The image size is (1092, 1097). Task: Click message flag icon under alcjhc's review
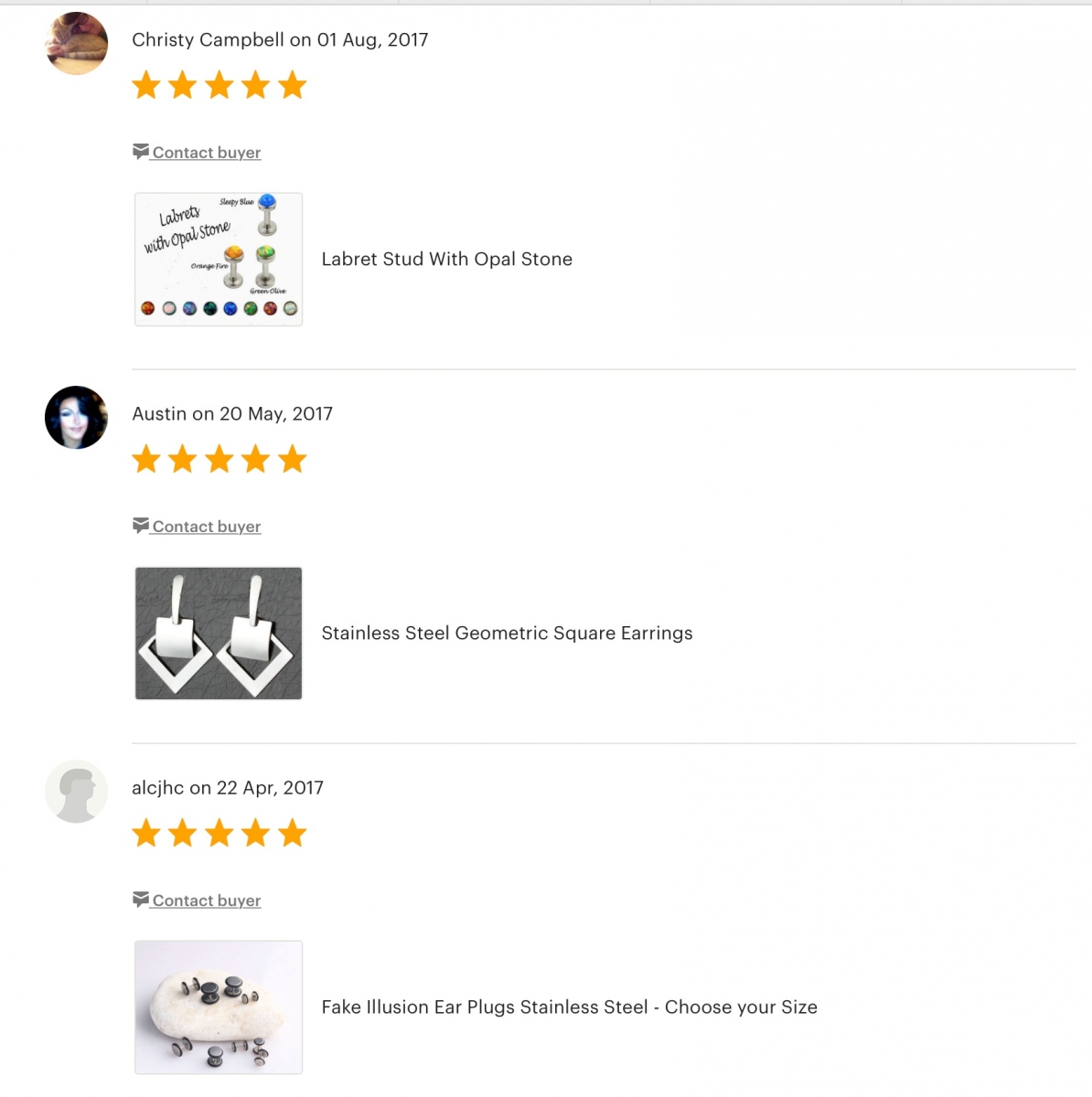140,899
